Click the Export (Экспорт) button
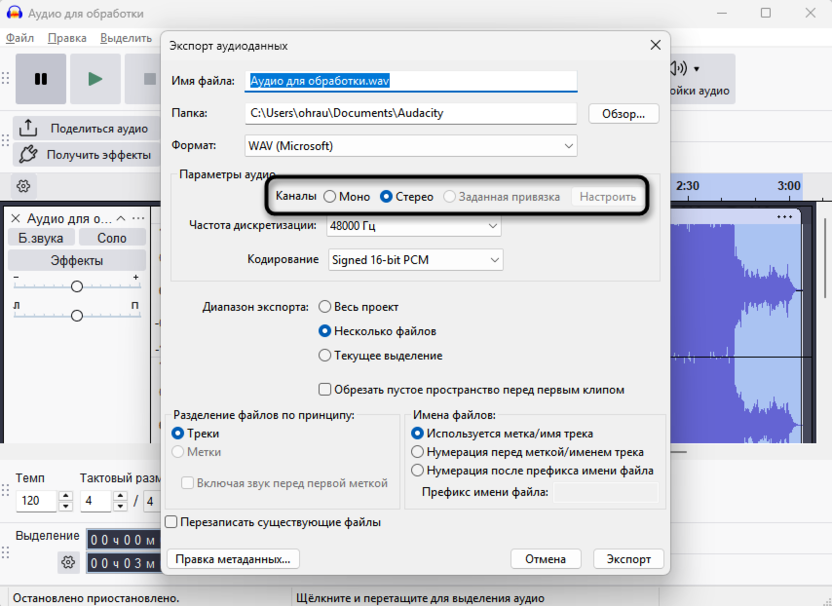832x606 pixels. coord(629,559)
